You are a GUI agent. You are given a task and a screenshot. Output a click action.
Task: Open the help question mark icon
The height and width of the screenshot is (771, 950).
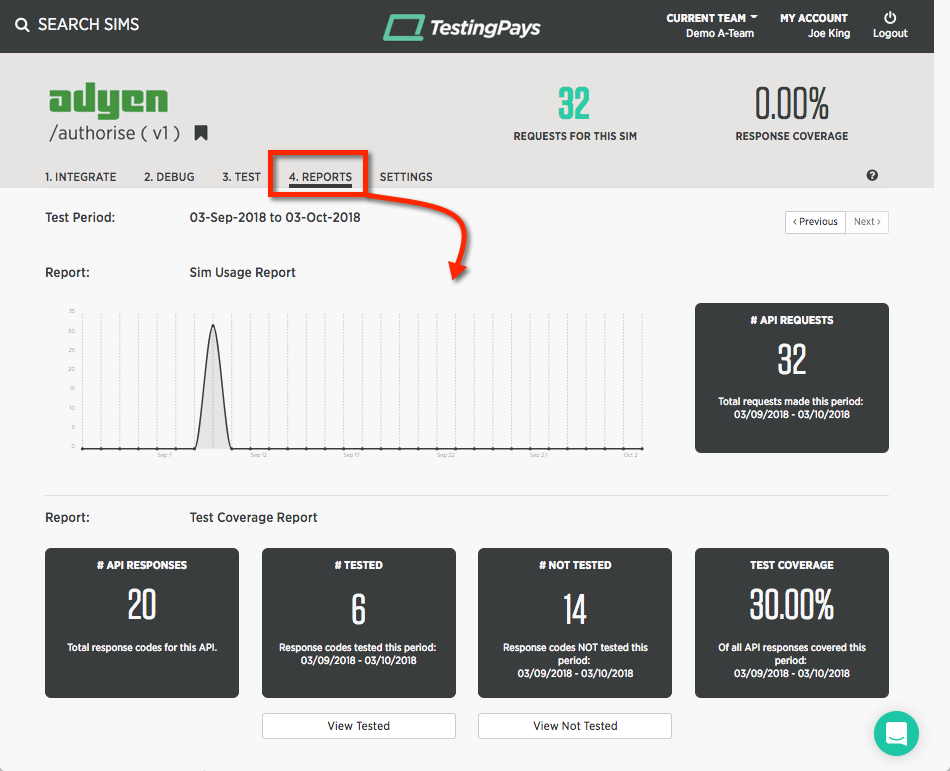[x=872, y=175]
